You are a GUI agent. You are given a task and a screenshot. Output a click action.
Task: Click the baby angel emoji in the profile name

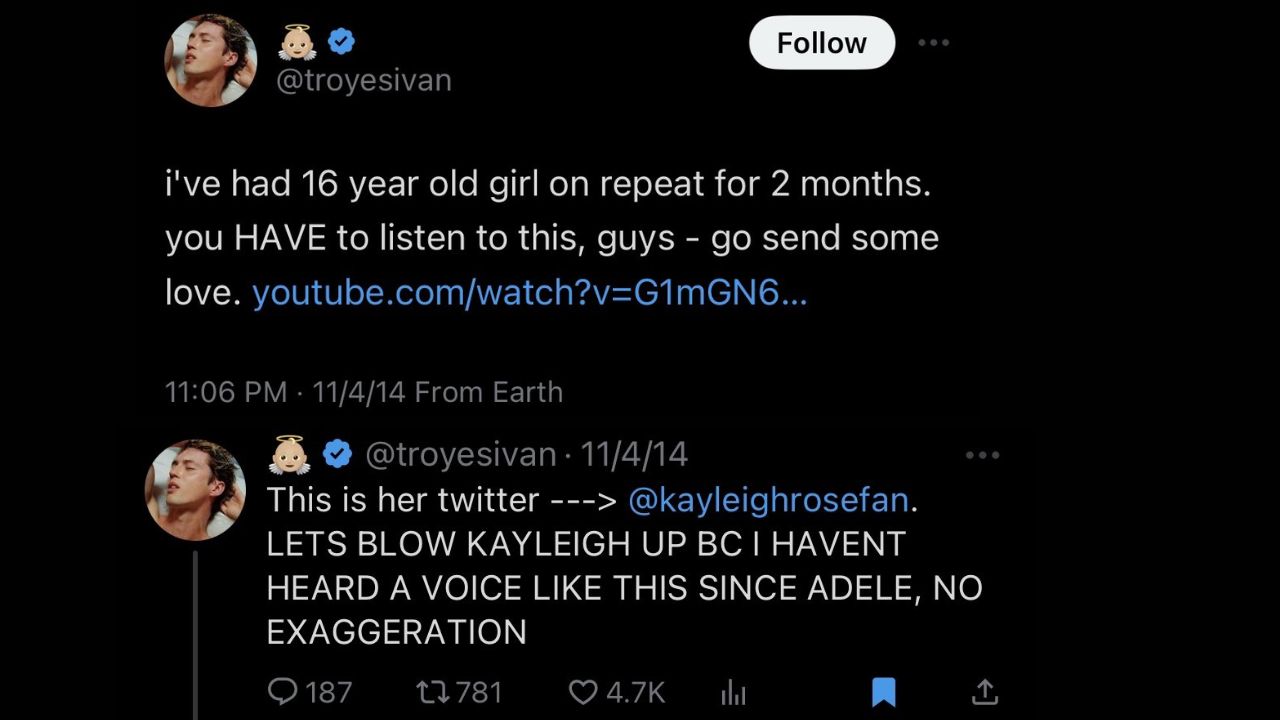[x=297, y=41]
